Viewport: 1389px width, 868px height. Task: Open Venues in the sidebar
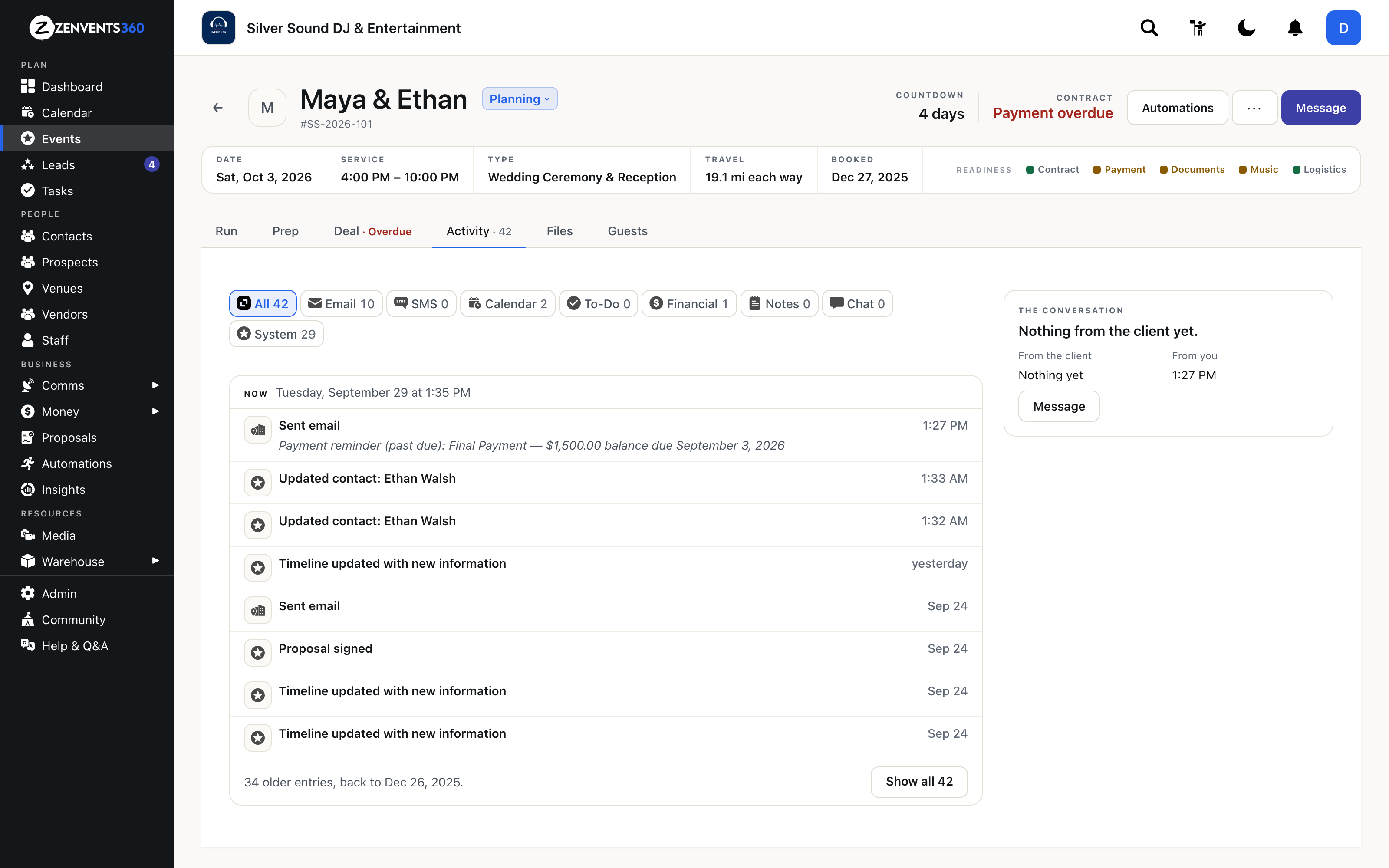(87, 288)
